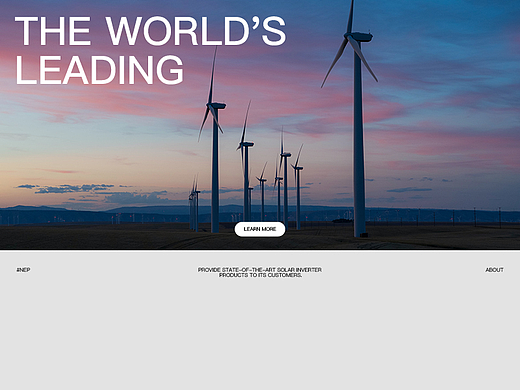Click 'THE WORLD'S LEADING' headline
The height and width of the screenshot is (390, 520).
(150, 50)
